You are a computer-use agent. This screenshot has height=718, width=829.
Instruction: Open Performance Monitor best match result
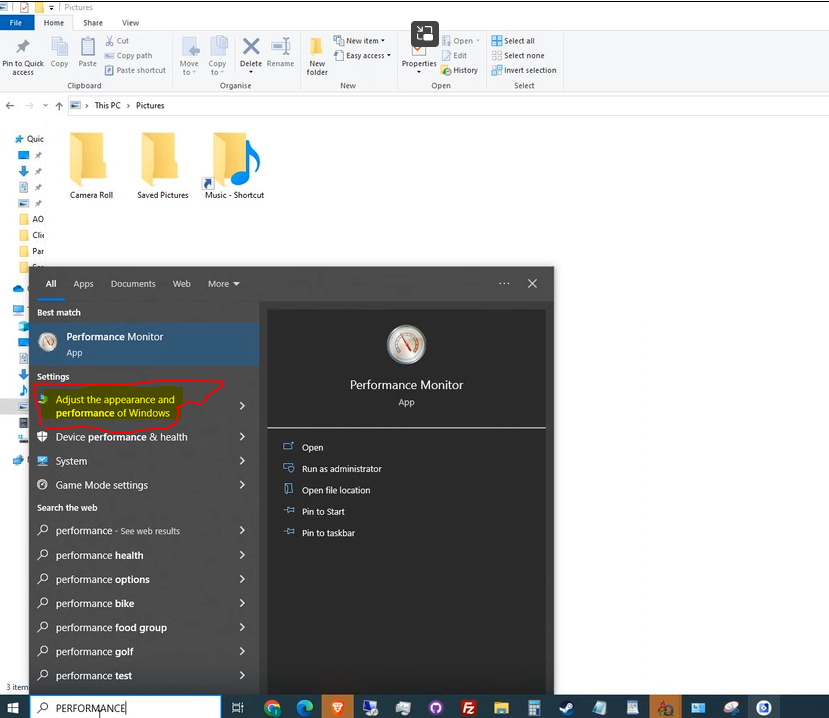coord(114,343)
